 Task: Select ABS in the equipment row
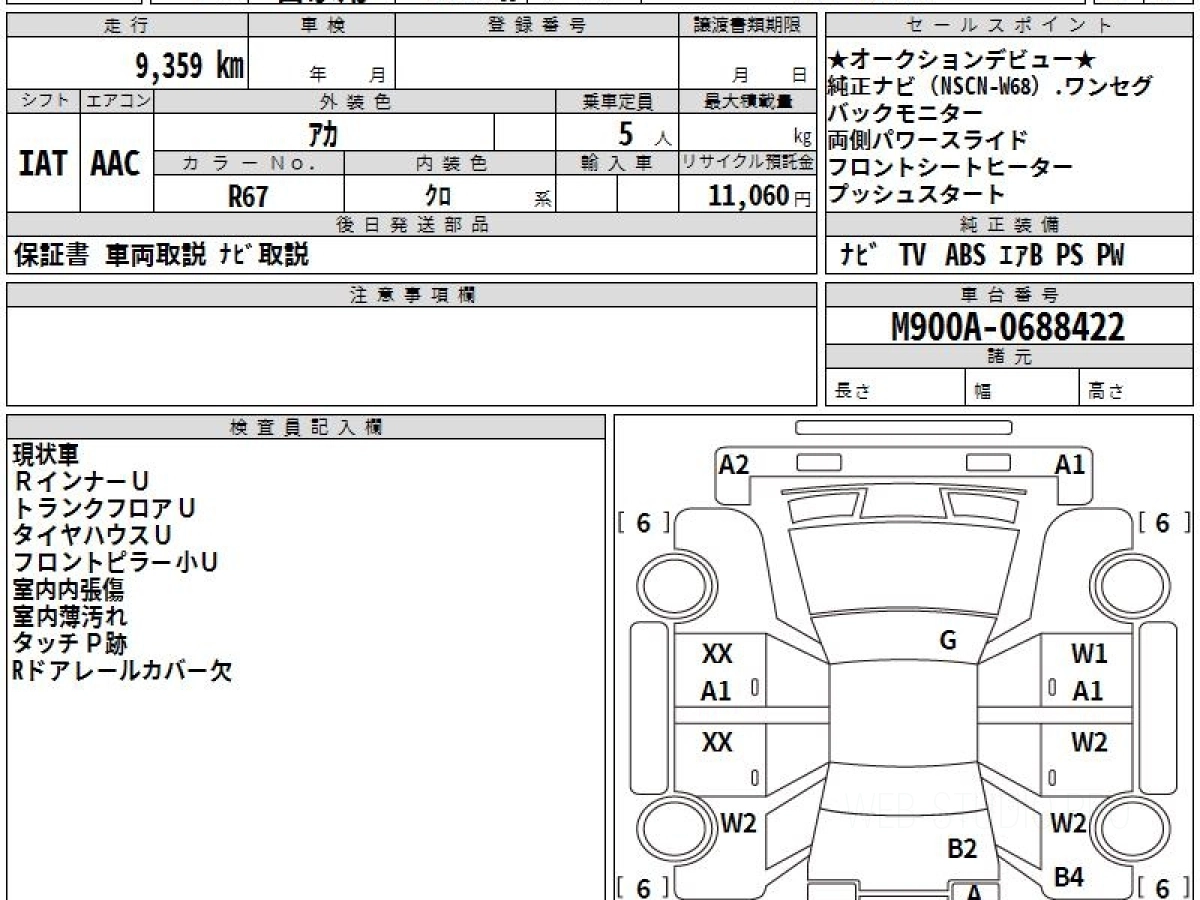pos(966,256)
